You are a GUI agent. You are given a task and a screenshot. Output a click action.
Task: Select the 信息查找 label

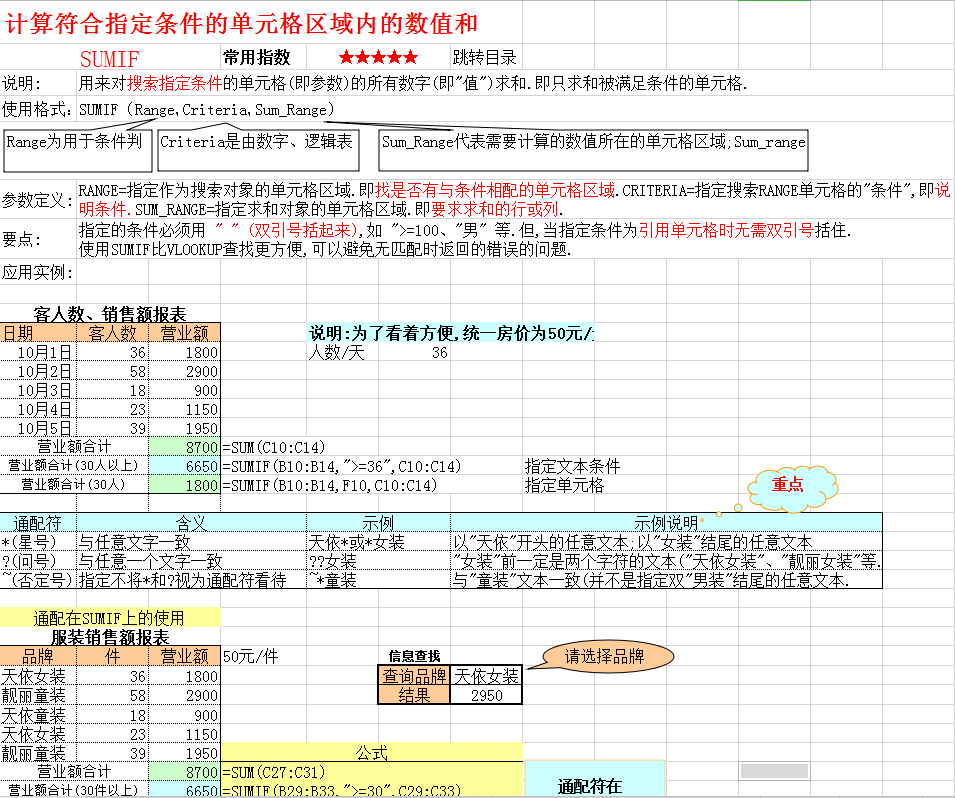click(x=414, y=656)
